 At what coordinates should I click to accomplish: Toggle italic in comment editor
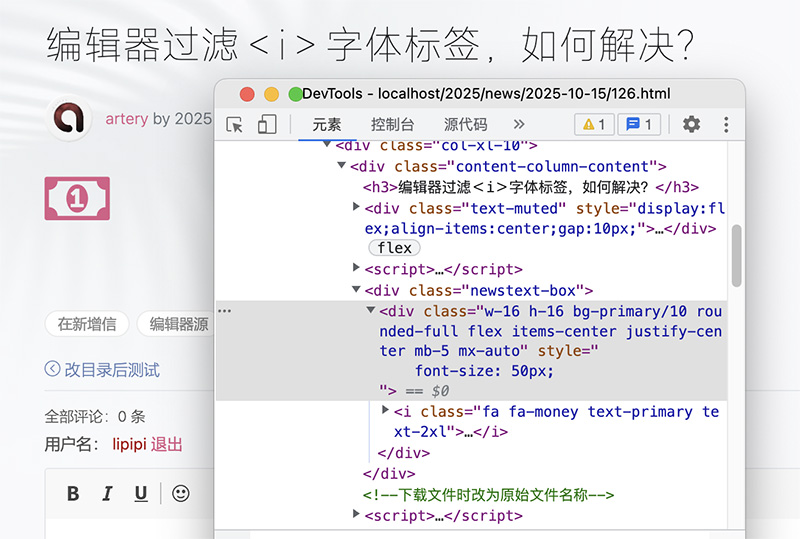pyautogui.click(x=107, y=493)
